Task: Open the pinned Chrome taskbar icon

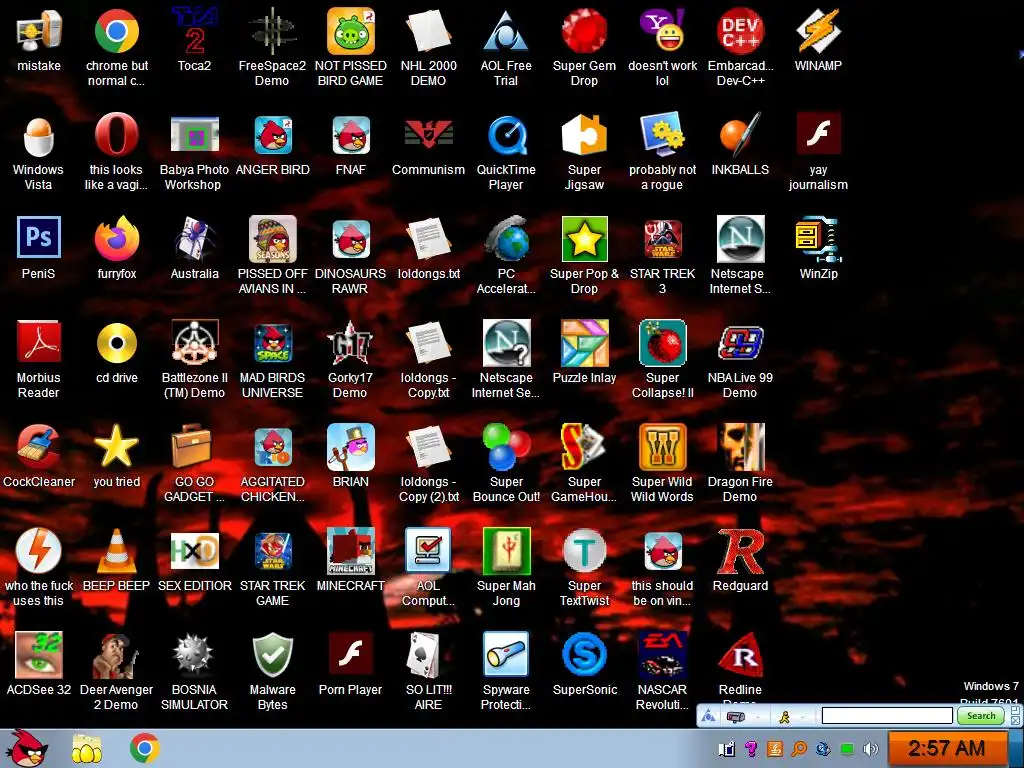Action: pyautogui.click(x=144, y=748)
